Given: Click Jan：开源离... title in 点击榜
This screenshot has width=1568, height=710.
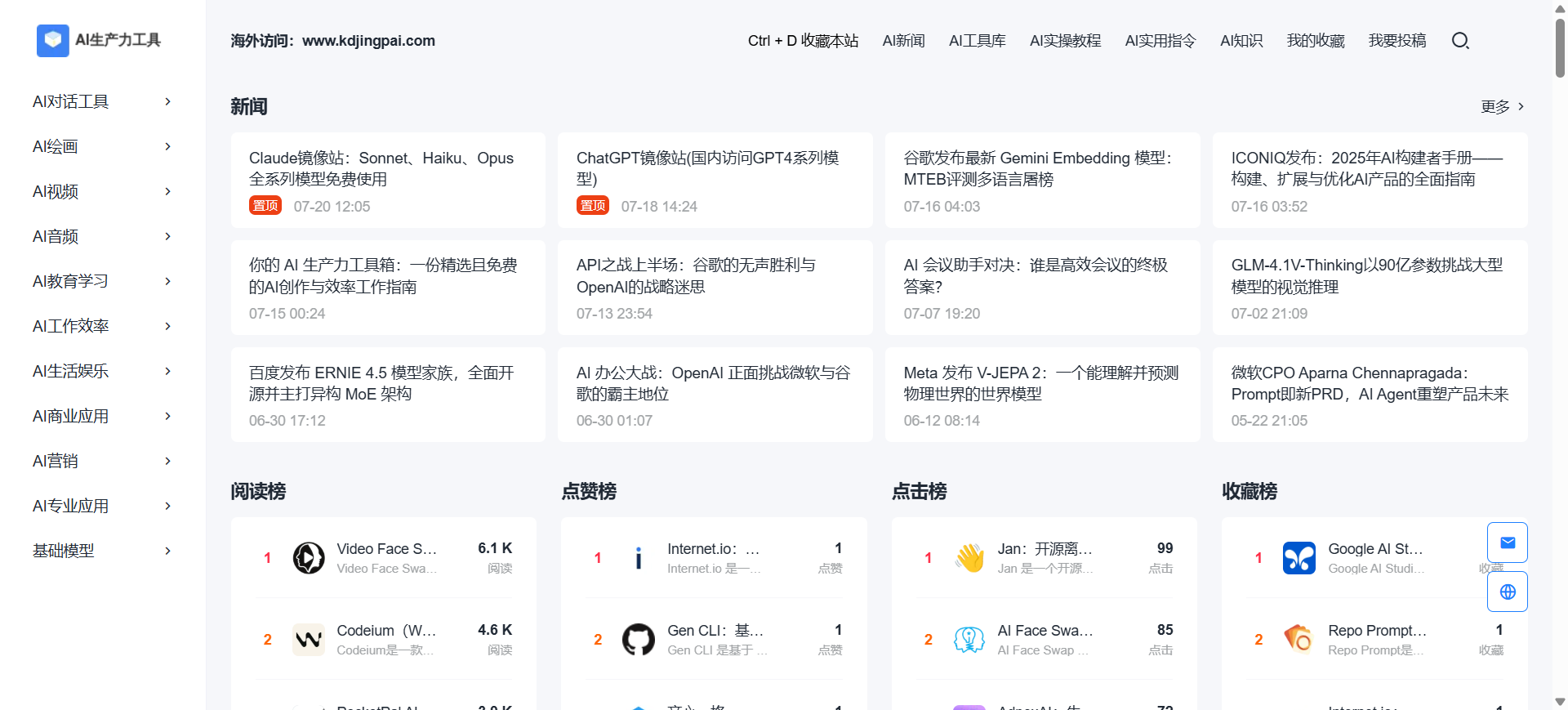Looking at the screenshot, I should pyautogui.click(x=1045, y=549).
